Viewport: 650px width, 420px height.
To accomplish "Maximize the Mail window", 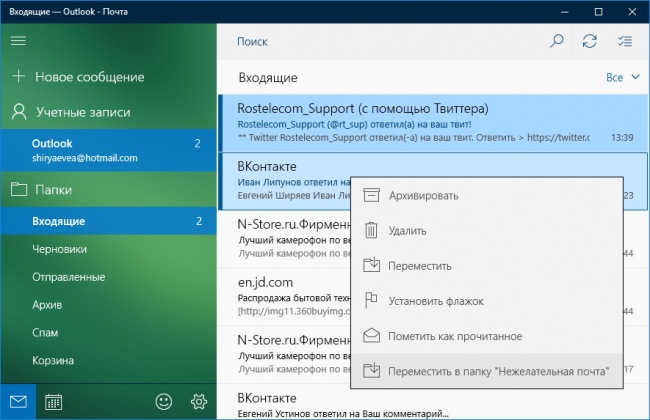I will (x=598, y=12).
